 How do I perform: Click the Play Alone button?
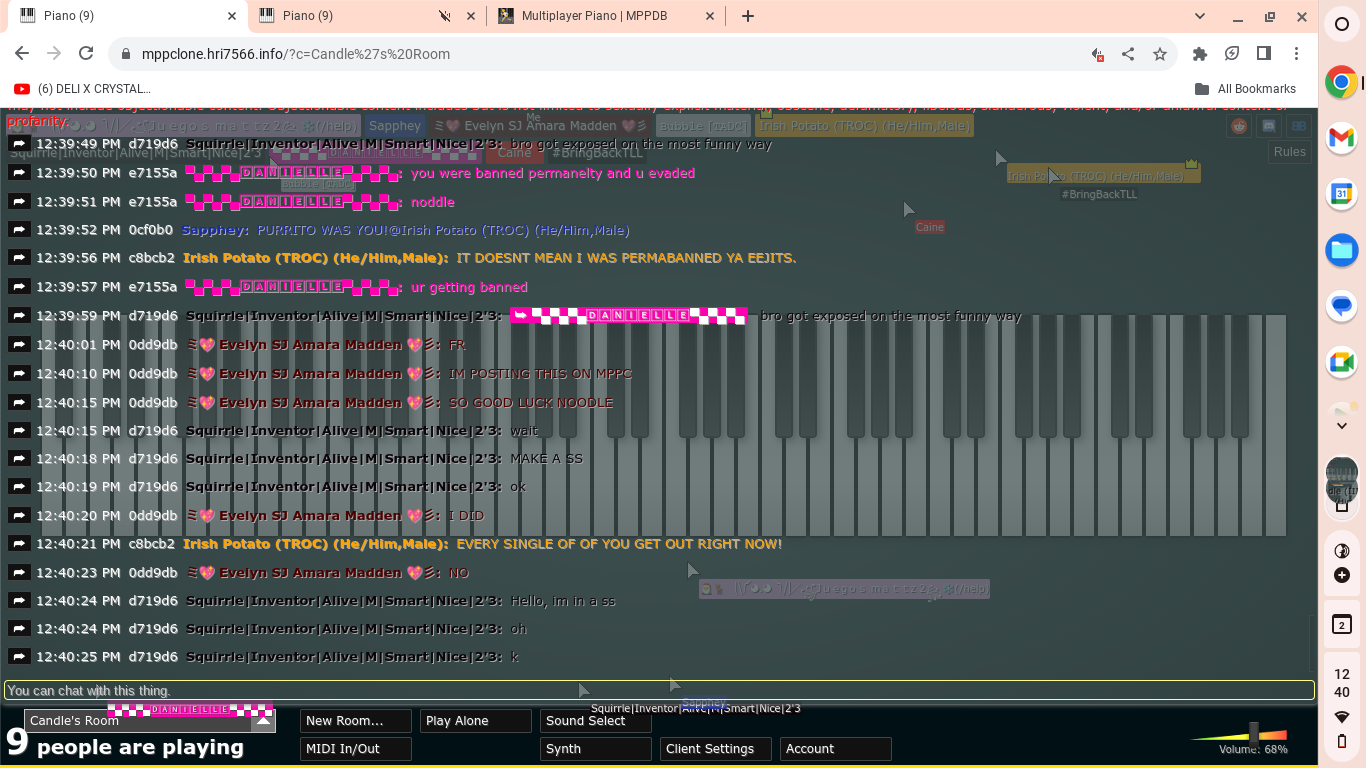pyautogui.click(x=476, y=721)
